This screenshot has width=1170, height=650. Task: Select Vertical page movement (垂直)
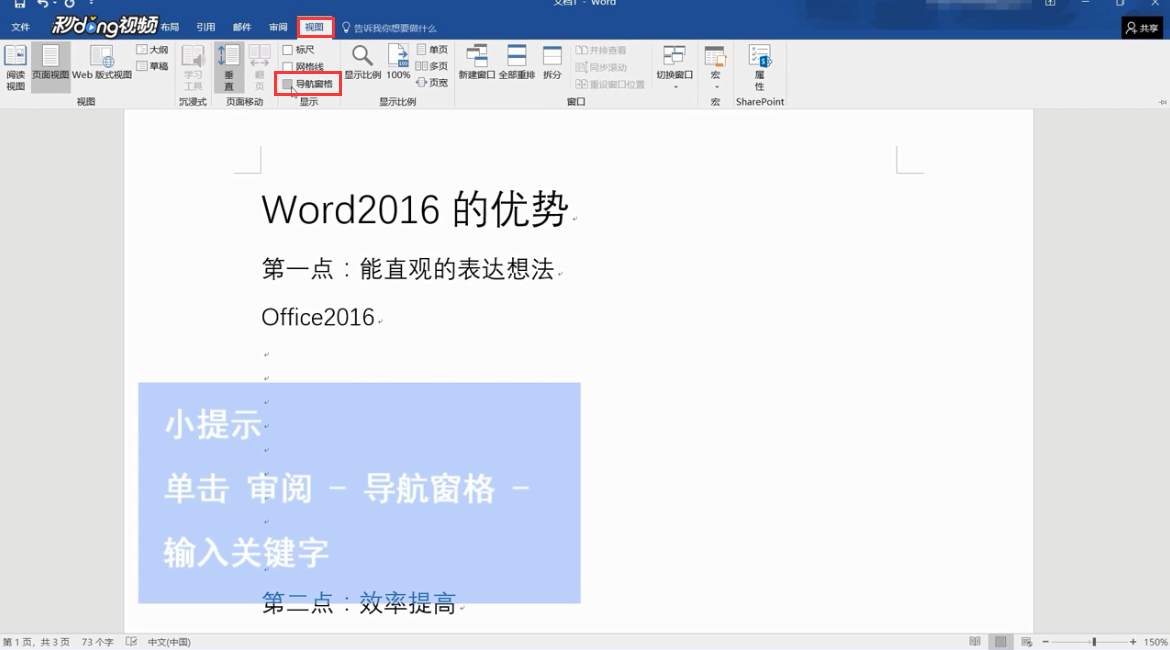pos(228,67)
